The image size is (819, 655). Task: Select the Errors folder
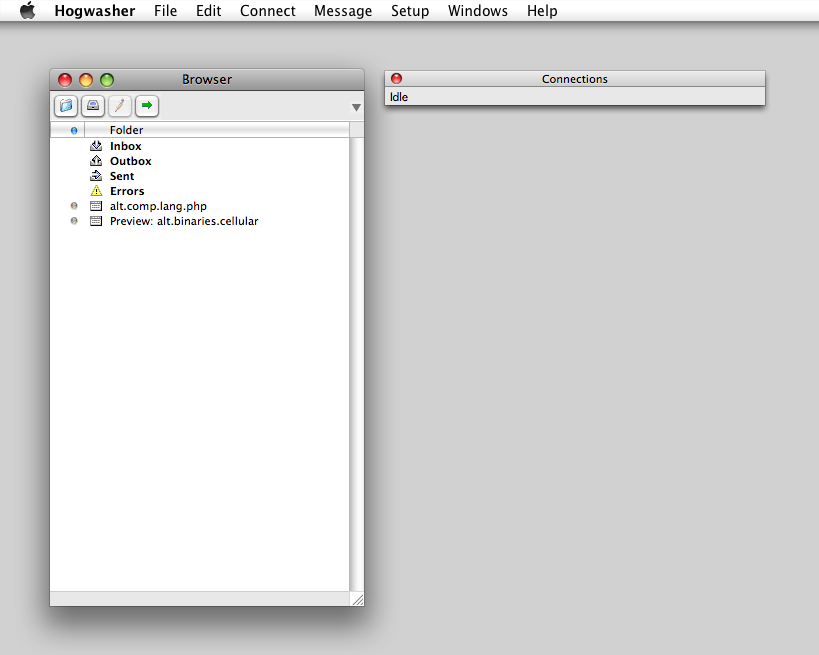[x=200, y=191]
